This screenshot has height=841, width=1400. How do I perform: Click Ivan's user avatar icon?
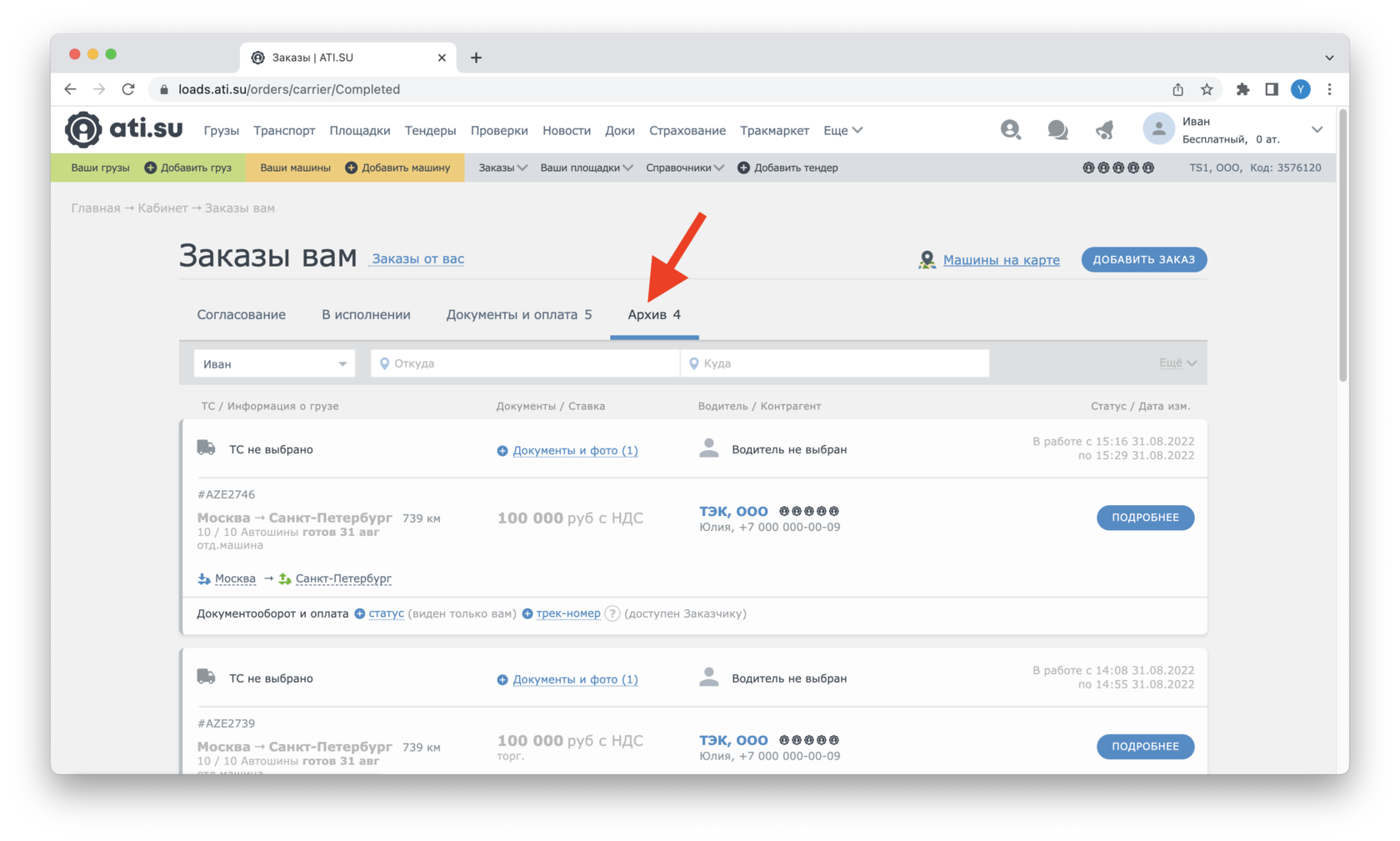[1158, 129]
